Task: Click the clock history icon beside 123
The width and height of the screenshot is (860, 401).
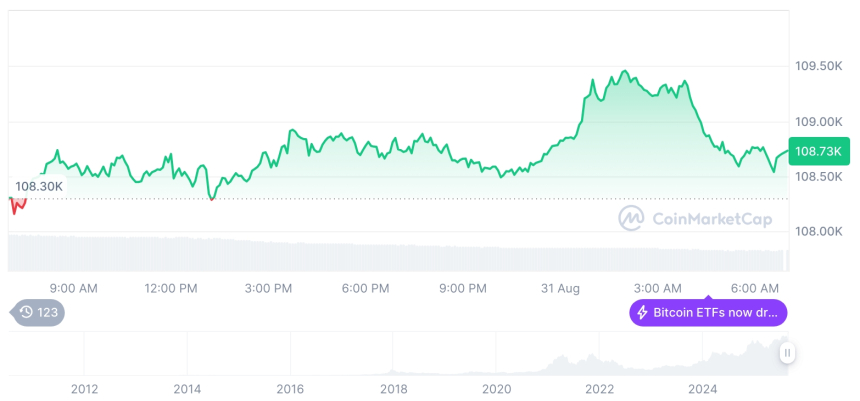Action: [x=24, y=313]
